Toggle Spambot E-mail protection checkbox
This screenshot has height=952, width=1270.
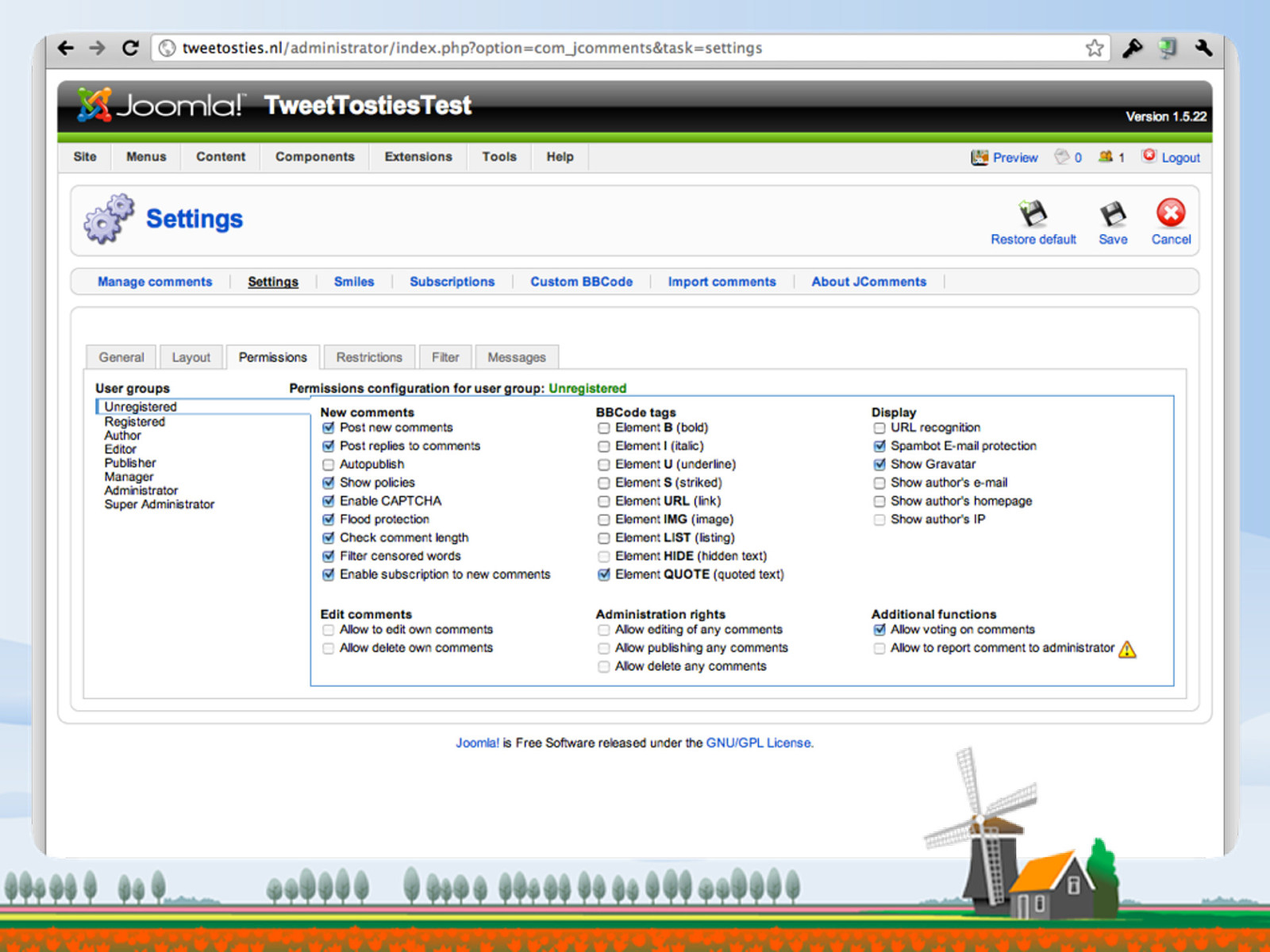879,447
